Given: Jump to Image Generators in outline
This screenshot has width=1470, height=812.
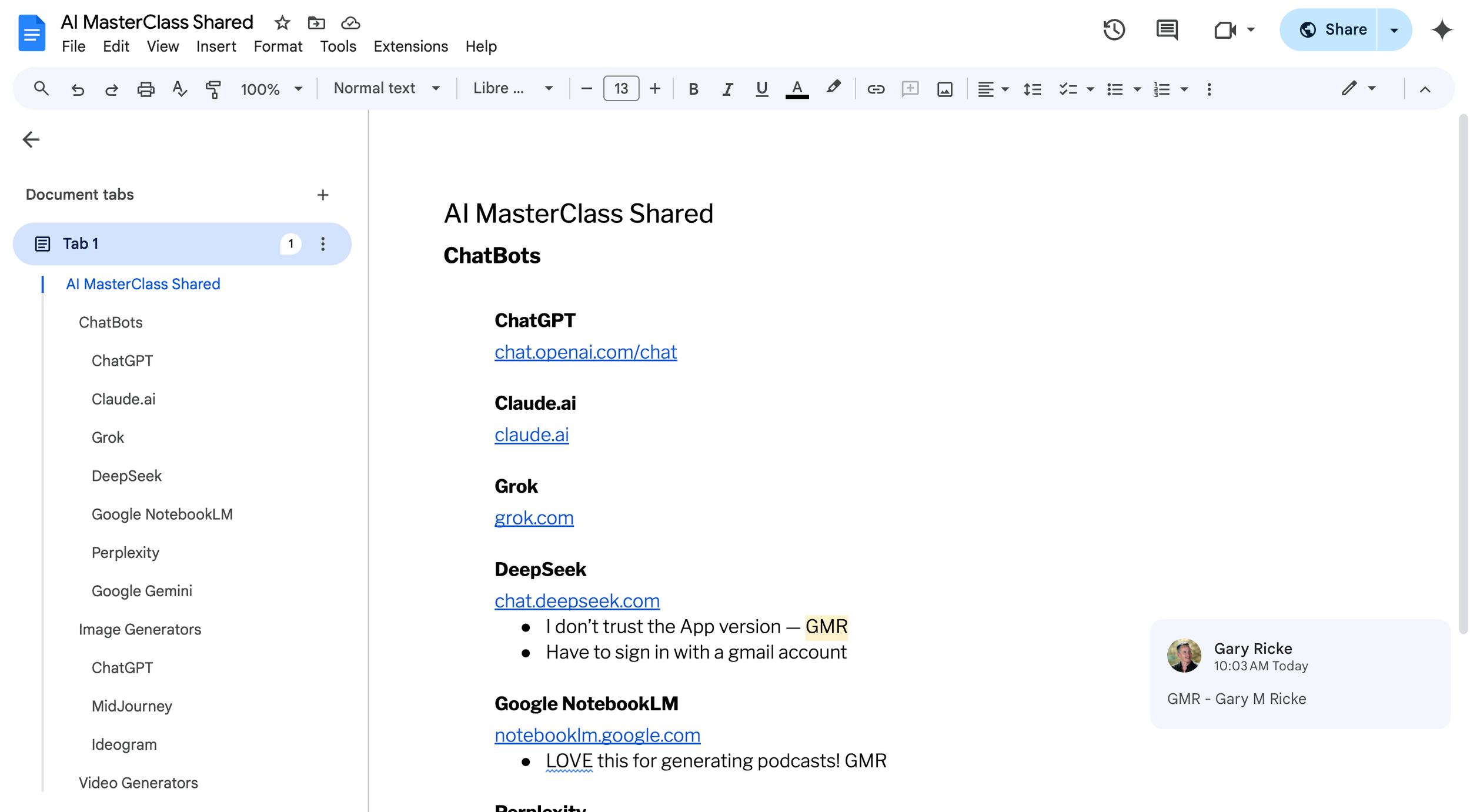Looking at the screenshot, I should pyautogui.click(x=140, y=629).
